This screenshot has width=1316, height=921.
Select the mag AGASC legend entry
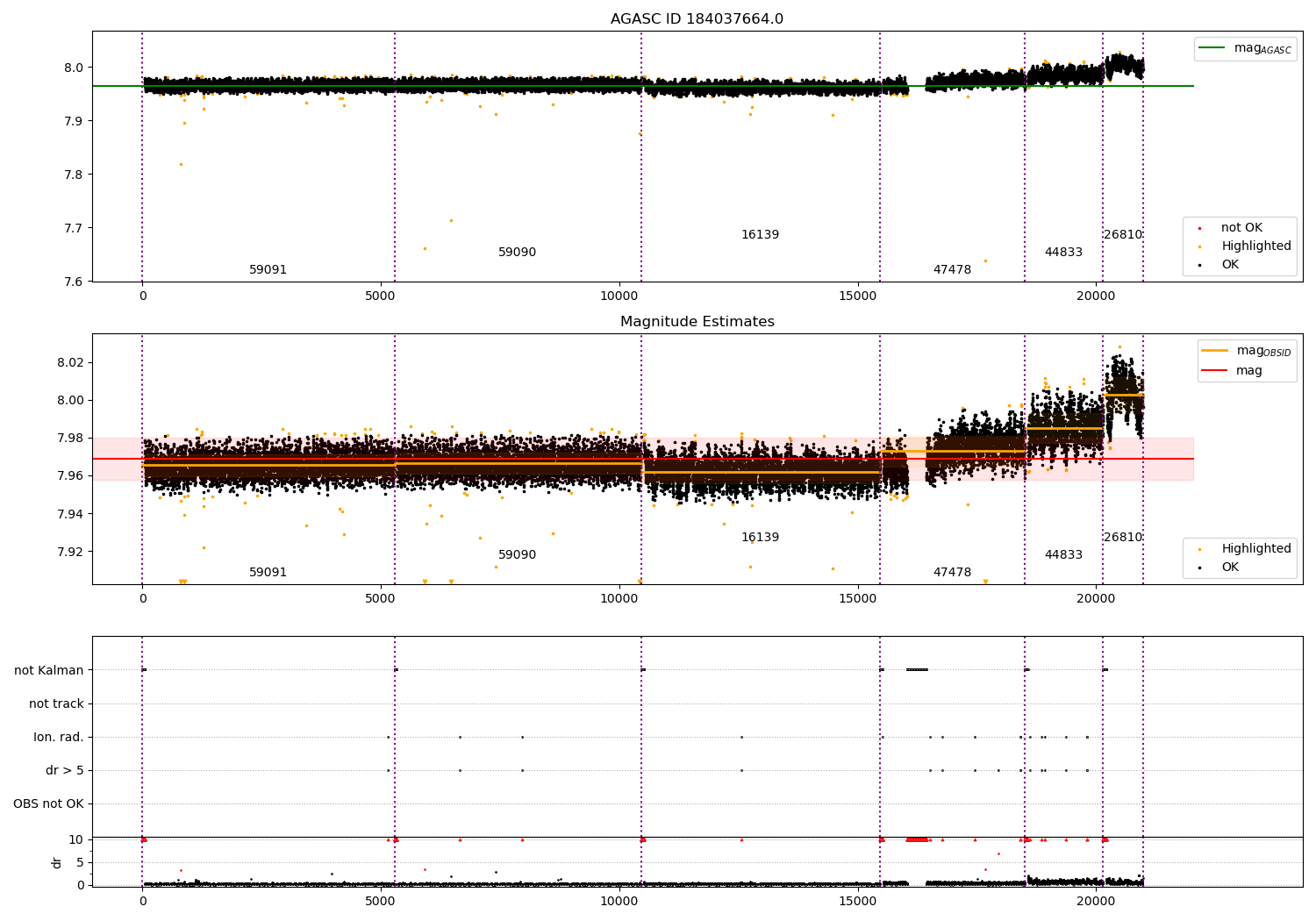[x=1245, y=48]
